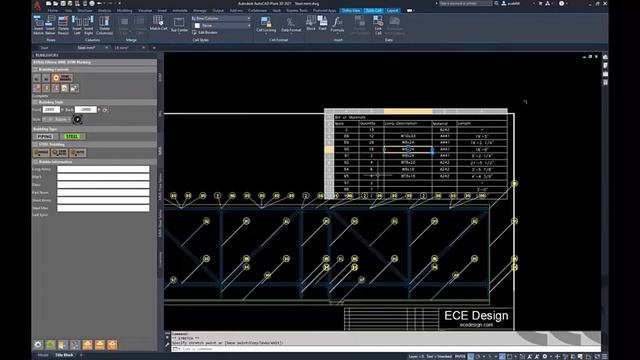Click the orange-circle button in Bubbling Controls

click(62, 78)
